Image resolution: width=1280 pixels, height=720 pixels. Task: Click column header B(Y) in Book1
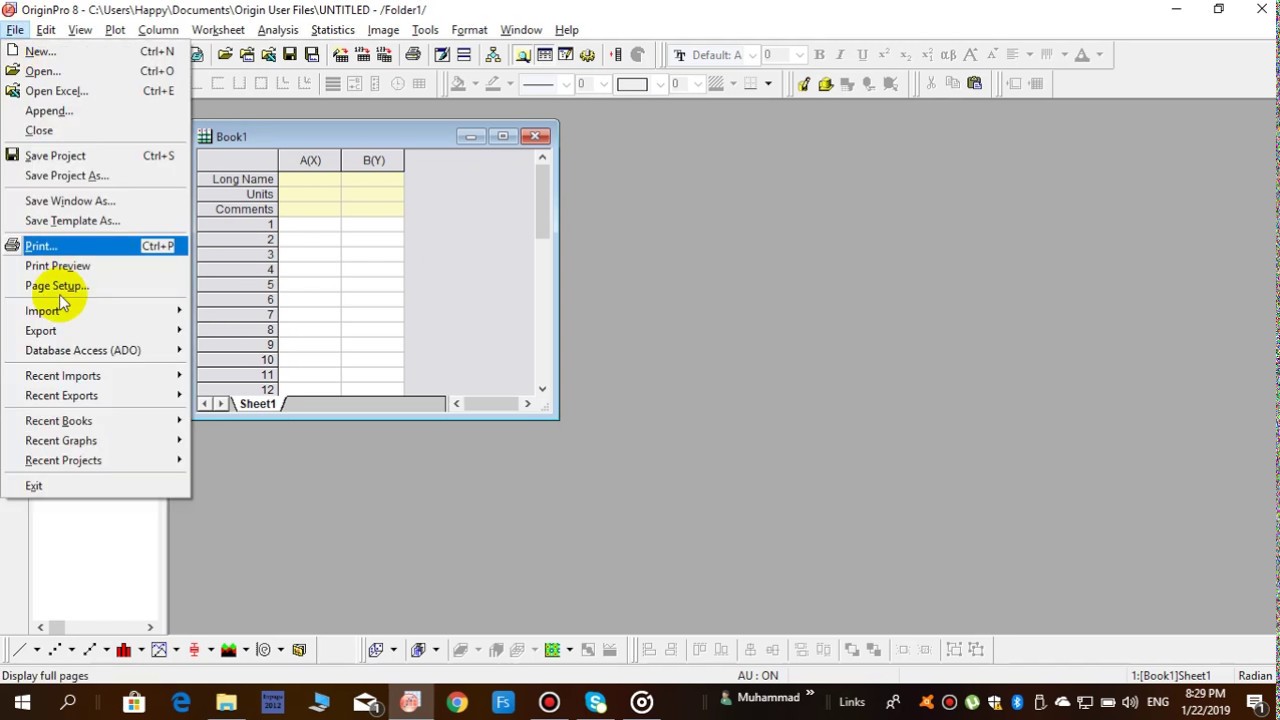[373, 160]
